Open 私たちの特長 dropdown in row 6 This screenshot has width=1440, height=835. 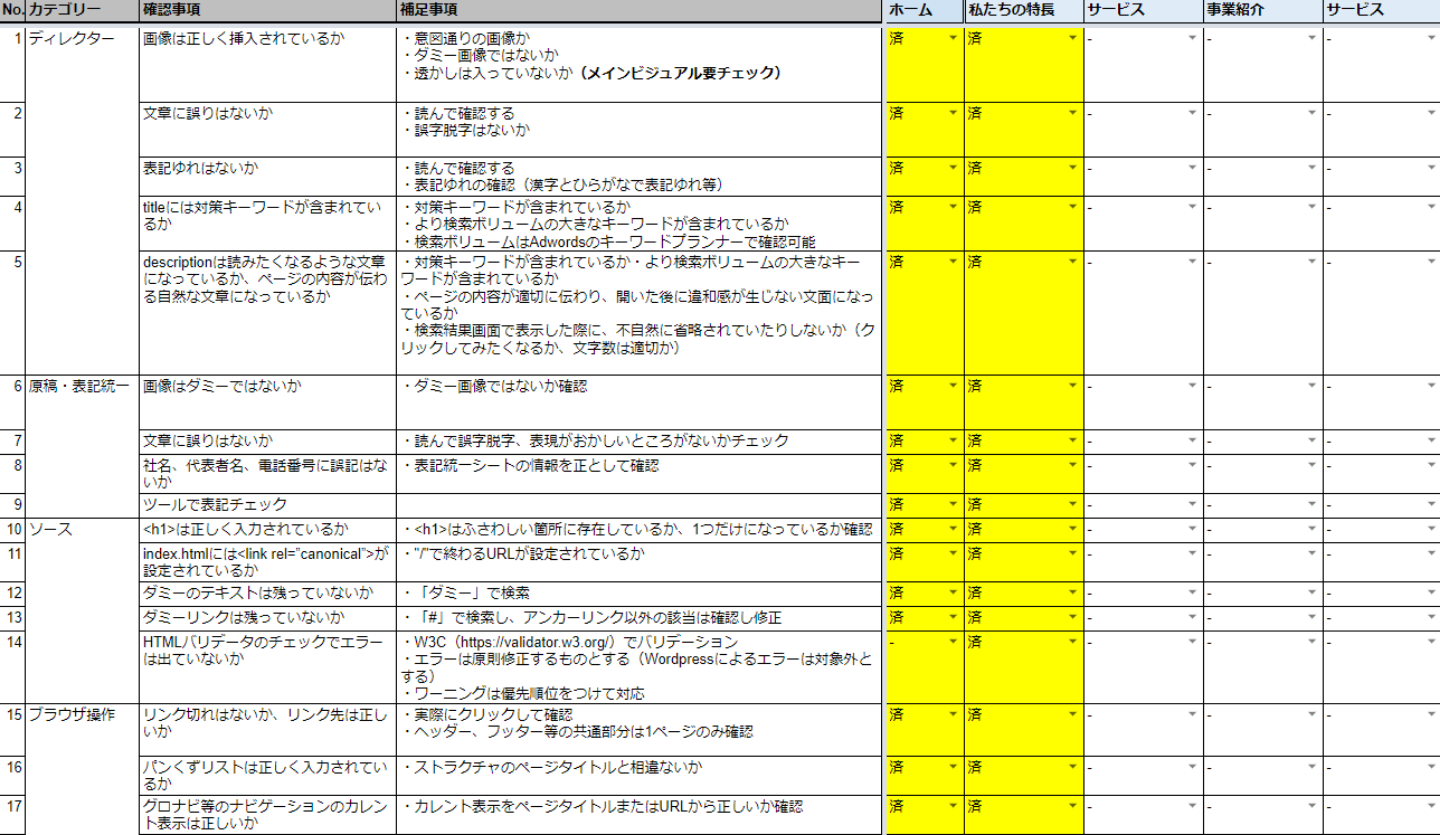pyautogui.click(x=1073, y=386)
